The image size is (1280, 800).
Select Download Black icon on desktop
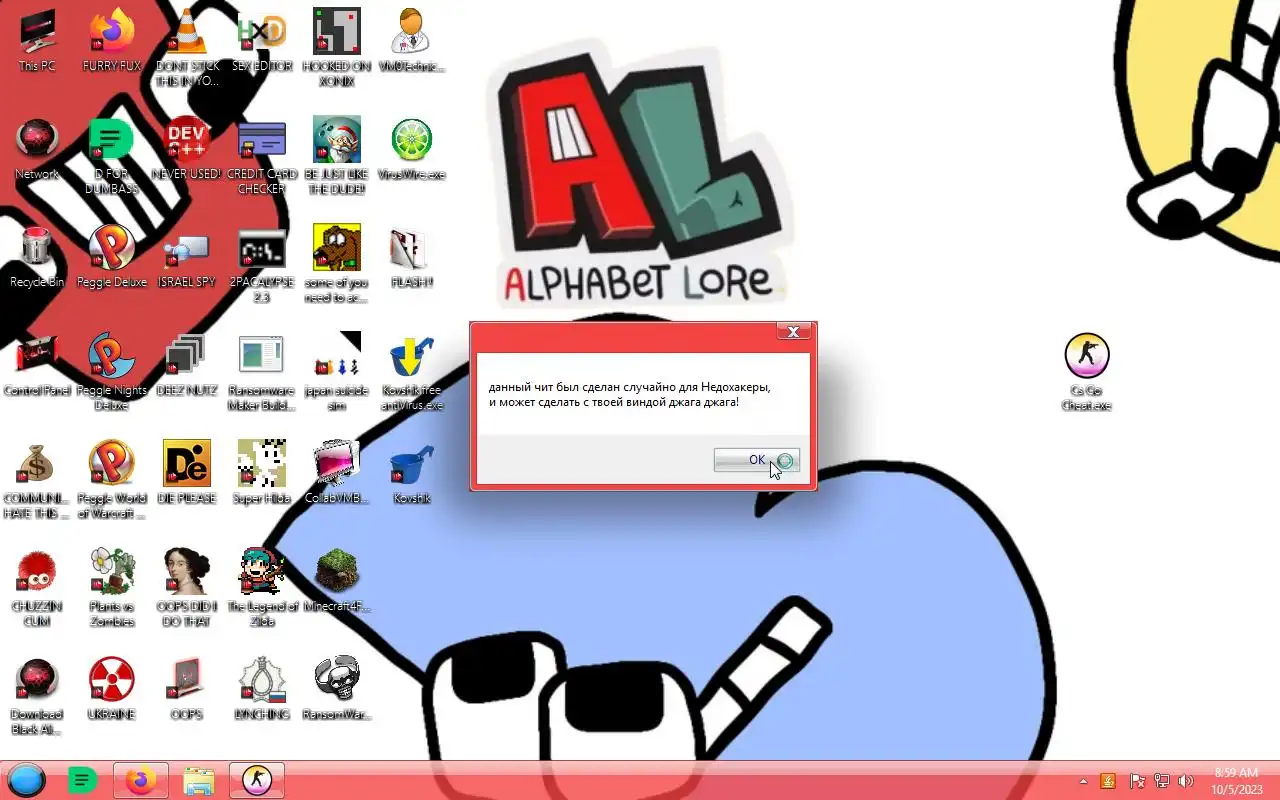pyautogui.click(x=37, y=695)
